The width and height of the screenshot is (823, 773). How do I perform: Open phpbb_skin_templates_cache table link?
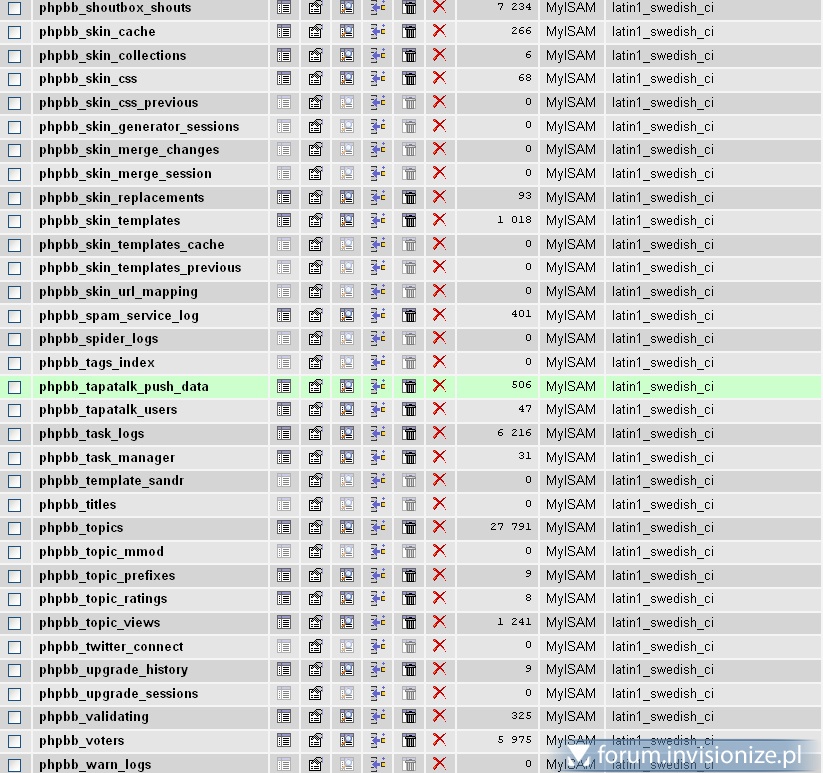(131, 245)
